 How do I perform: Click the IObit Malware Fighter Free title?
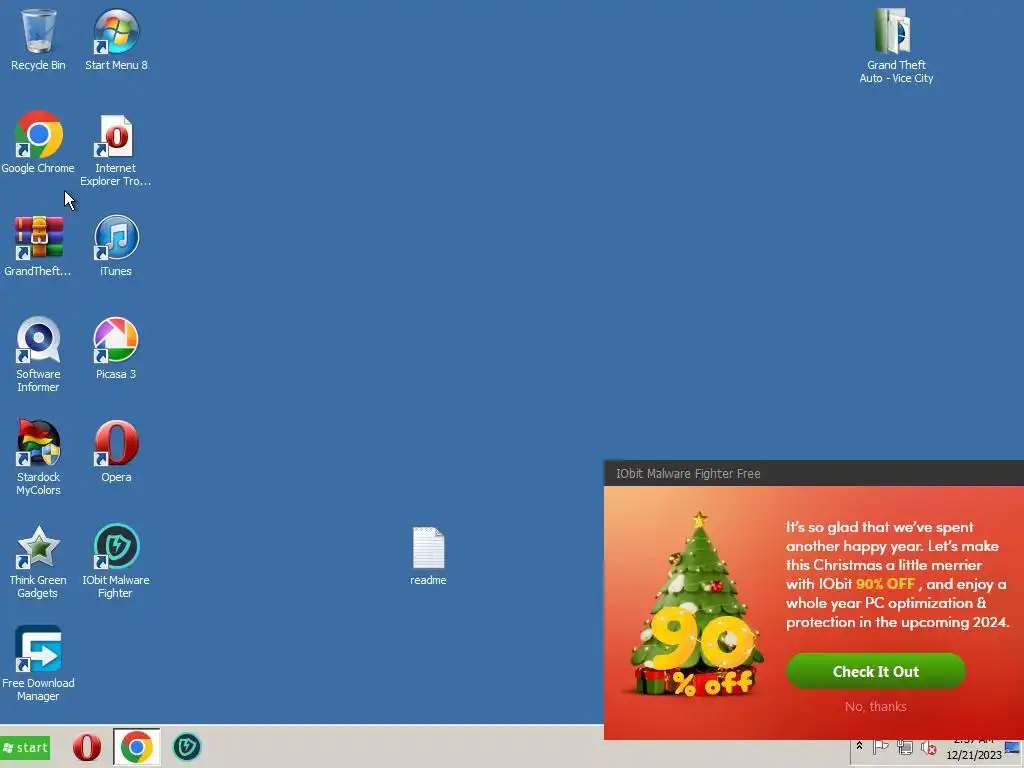point(688,473)
